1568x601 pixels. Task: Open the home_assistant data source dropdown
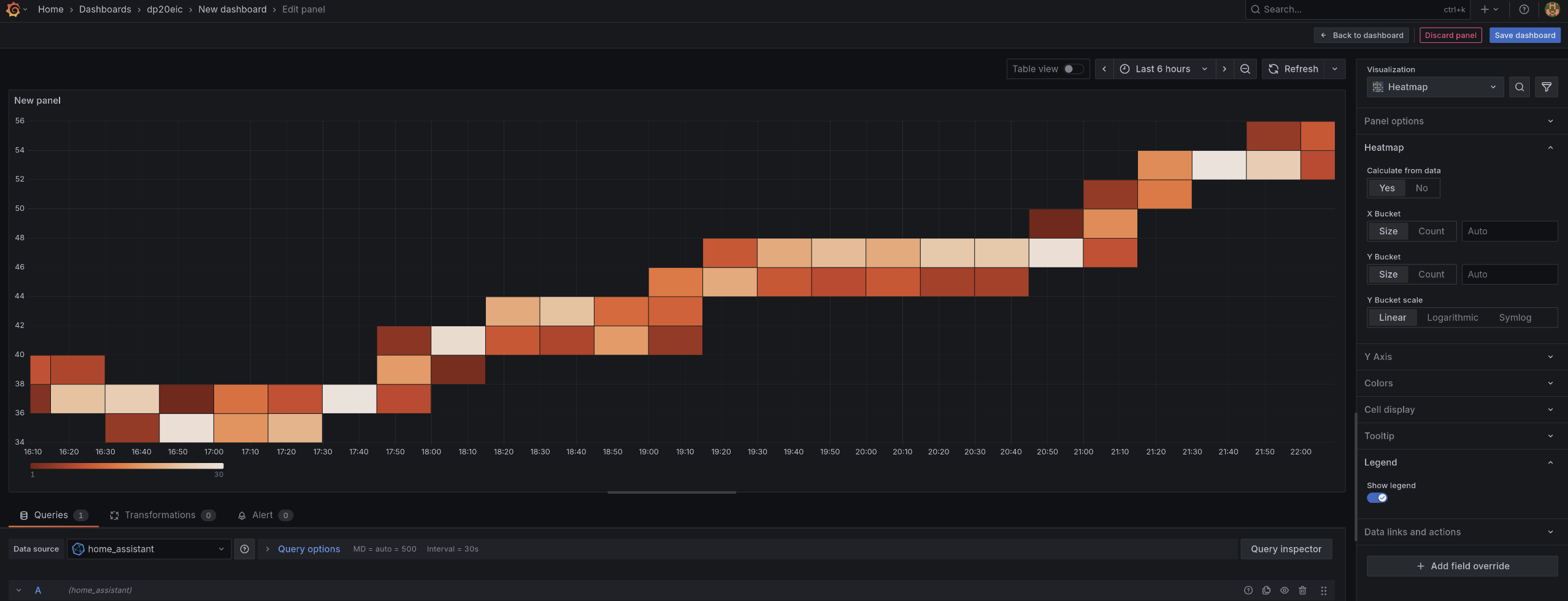coord(149,549)
